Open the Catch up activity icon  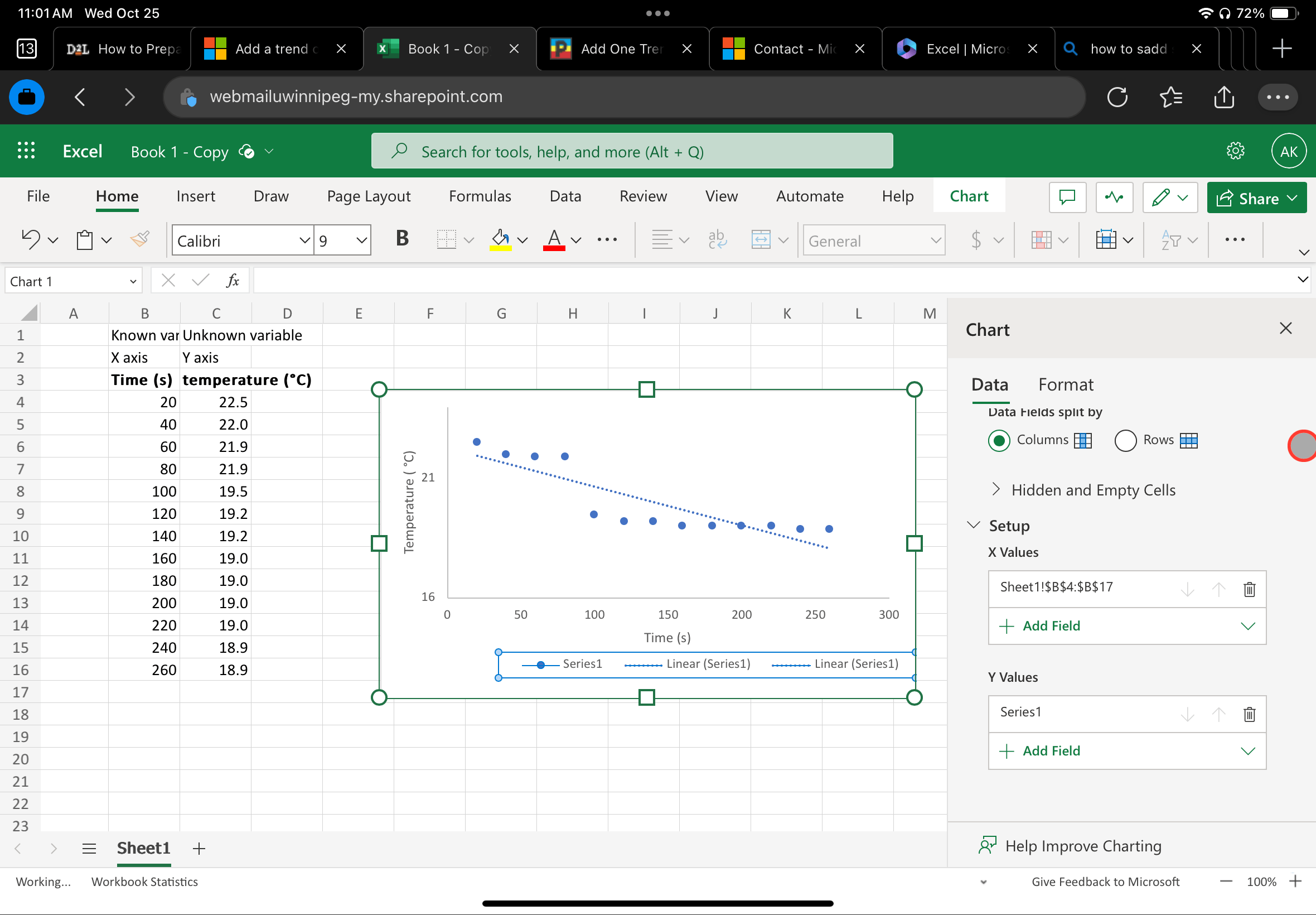[x=1114, y=198]
